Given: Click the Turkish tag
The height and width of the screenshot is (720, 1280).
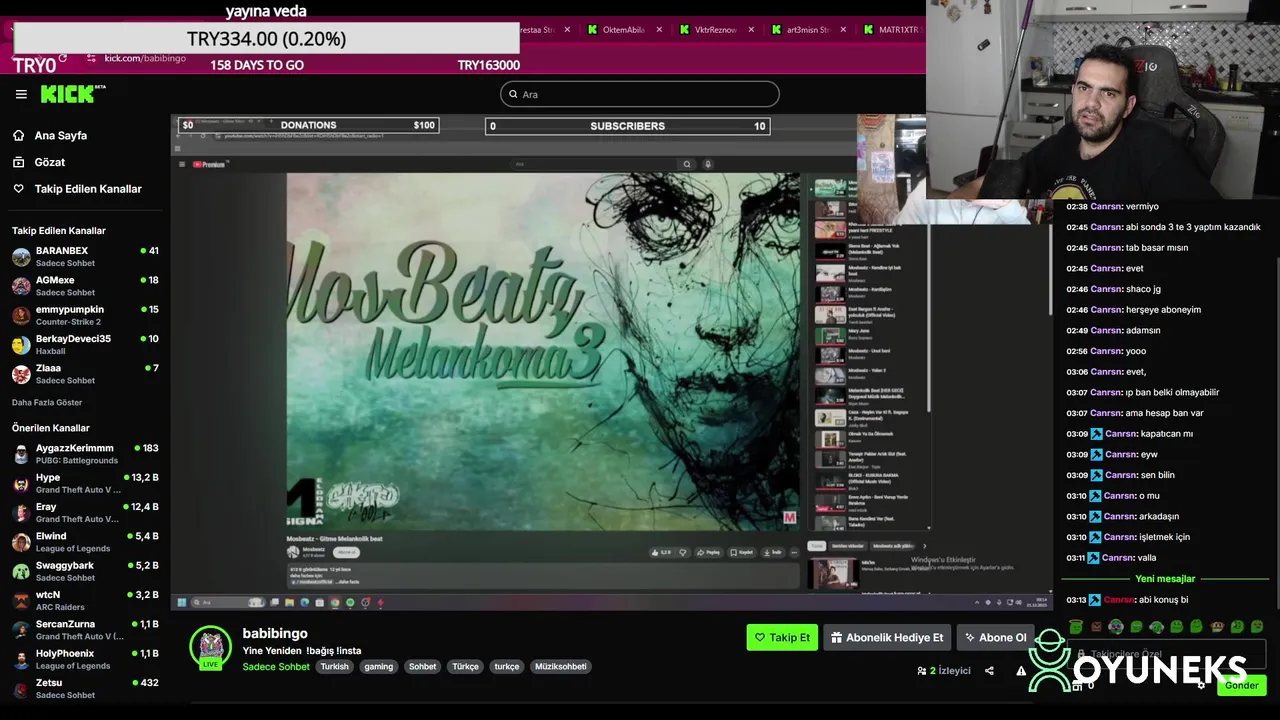Looking at the screenshot, I should tap(335, 667).
